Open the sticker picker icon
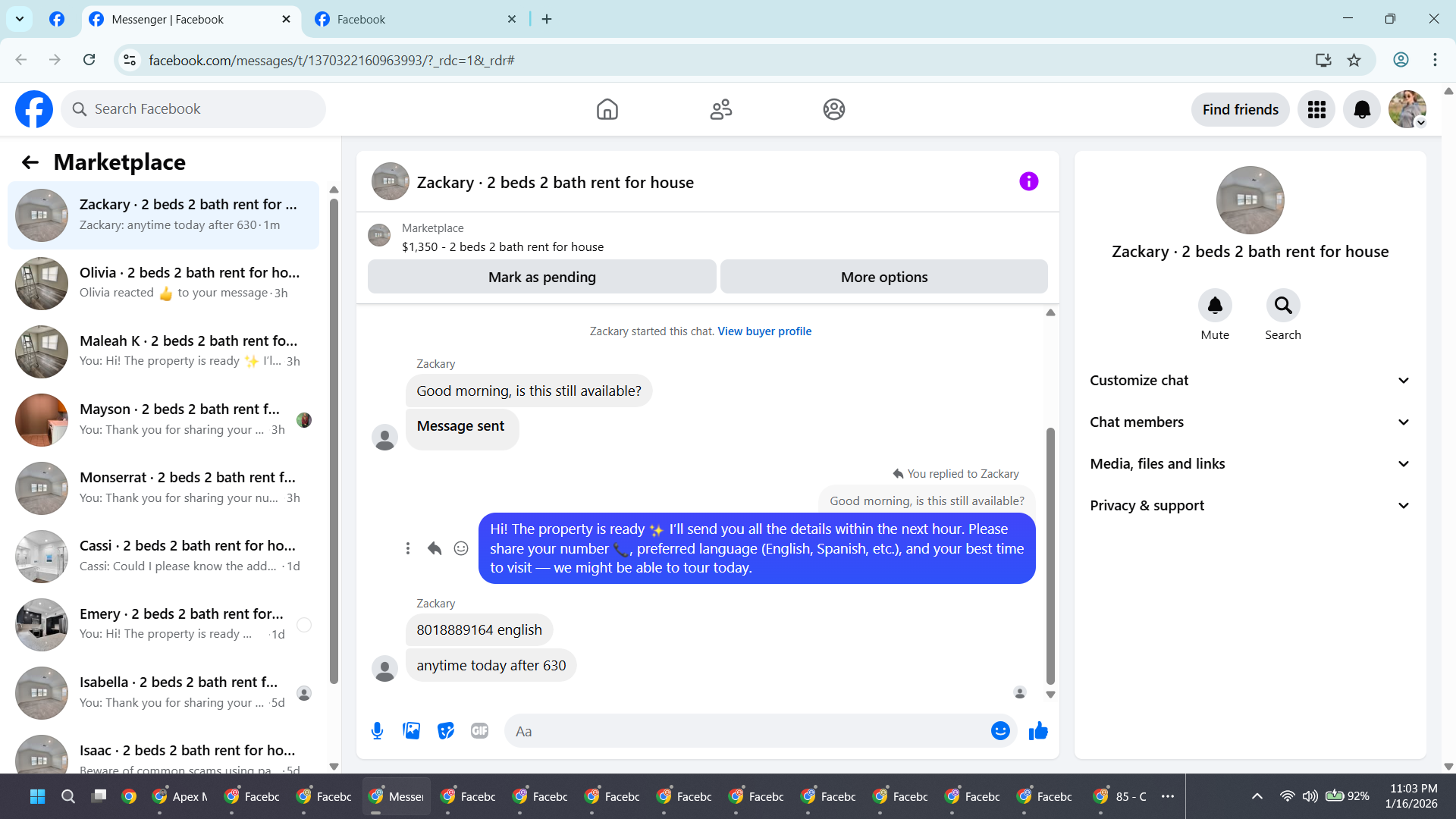 [446, 731]
